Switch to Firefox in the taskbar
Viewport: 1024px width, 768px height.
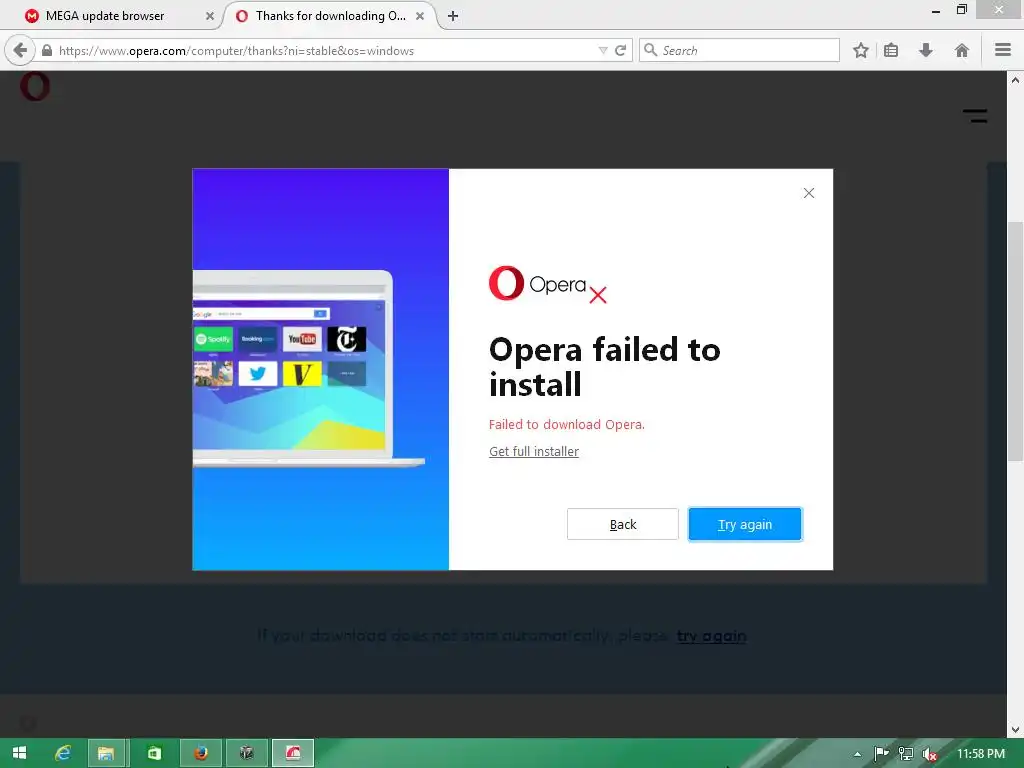[x=200, y=753]
